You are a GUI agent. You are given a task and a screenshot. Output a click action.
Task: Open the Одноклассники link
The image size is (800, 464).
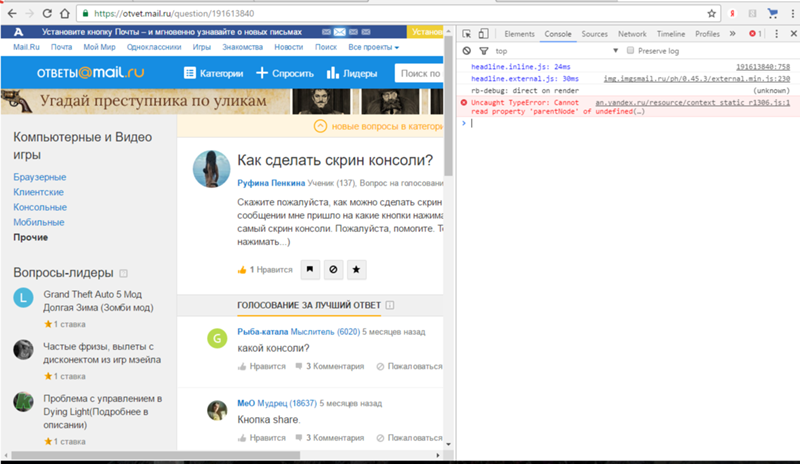154,47
